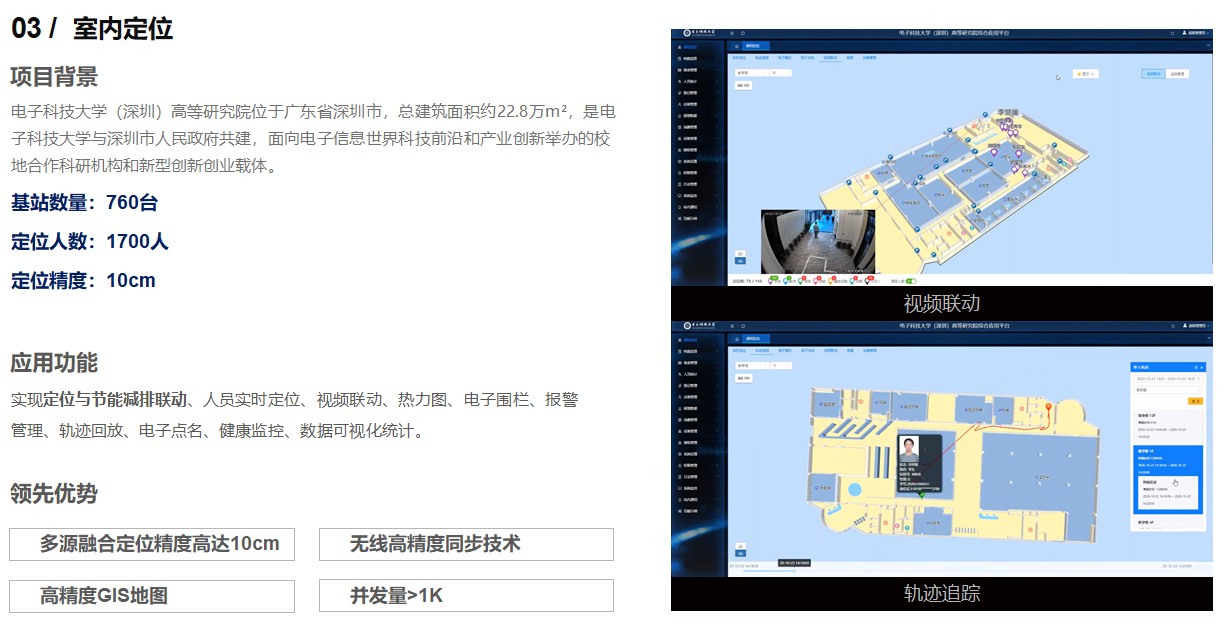Open the floor dropdown in the bottom map
This screenshot has height=626, width=1227.
point(779,365)
